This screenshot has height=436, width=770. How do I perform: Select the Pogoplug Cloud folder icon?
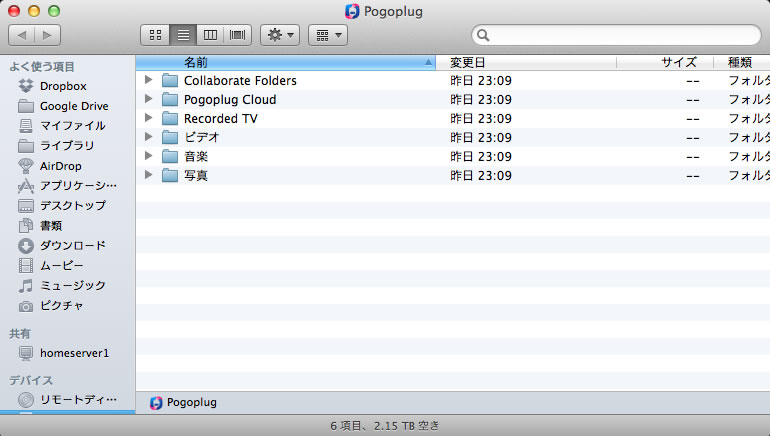[170, 99]
